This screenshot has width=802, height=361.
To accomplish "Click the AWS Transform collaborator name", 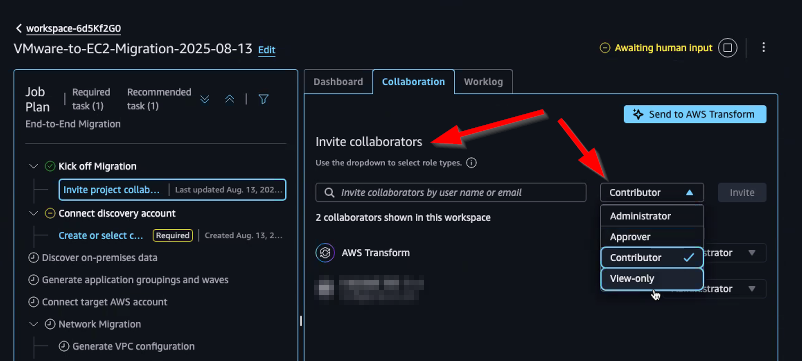I will pyautogui.click(x=375, y=253).
